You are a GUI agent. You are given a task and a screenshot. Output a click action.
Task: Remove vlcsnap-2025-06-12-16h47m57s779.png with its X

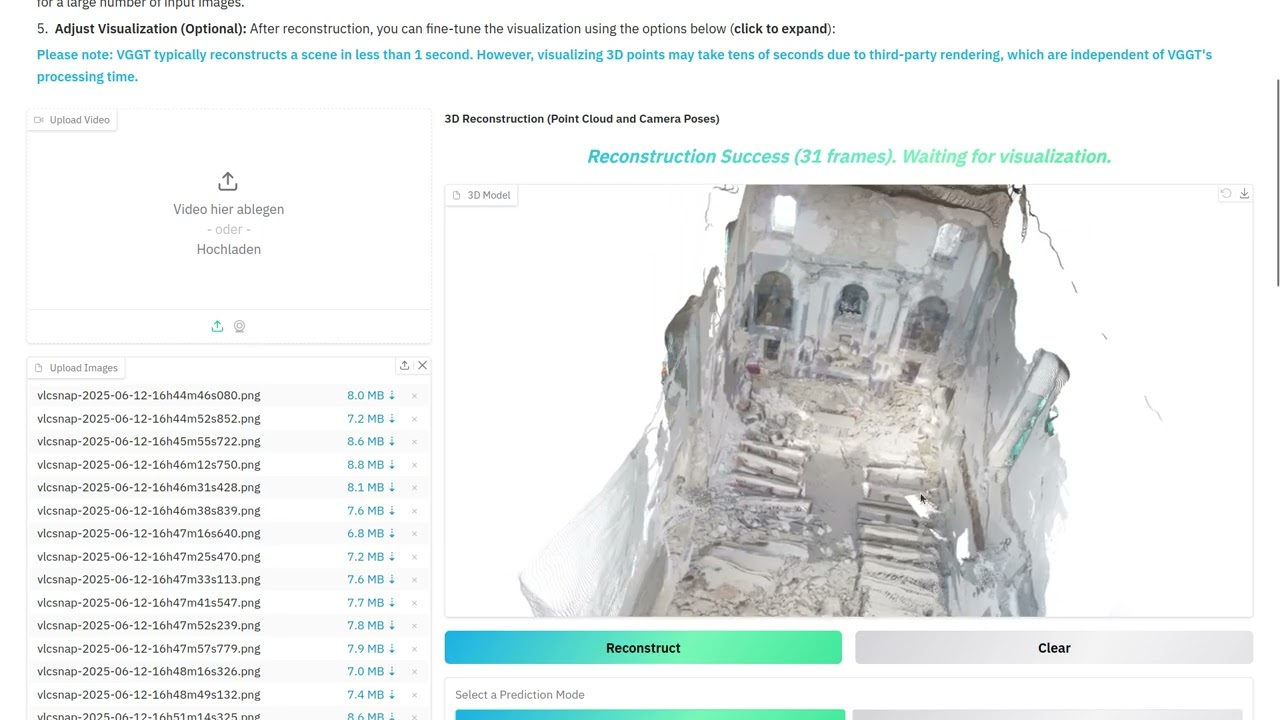[414, 649]
